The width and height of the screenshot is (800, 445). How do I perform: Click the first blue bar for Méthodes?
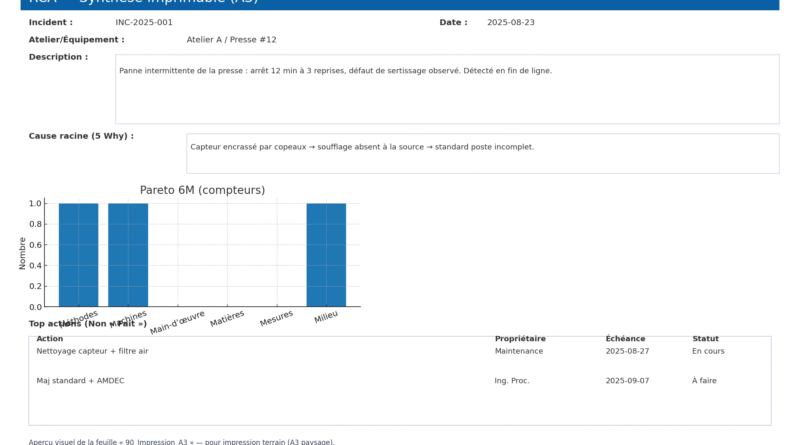(78, 254)
